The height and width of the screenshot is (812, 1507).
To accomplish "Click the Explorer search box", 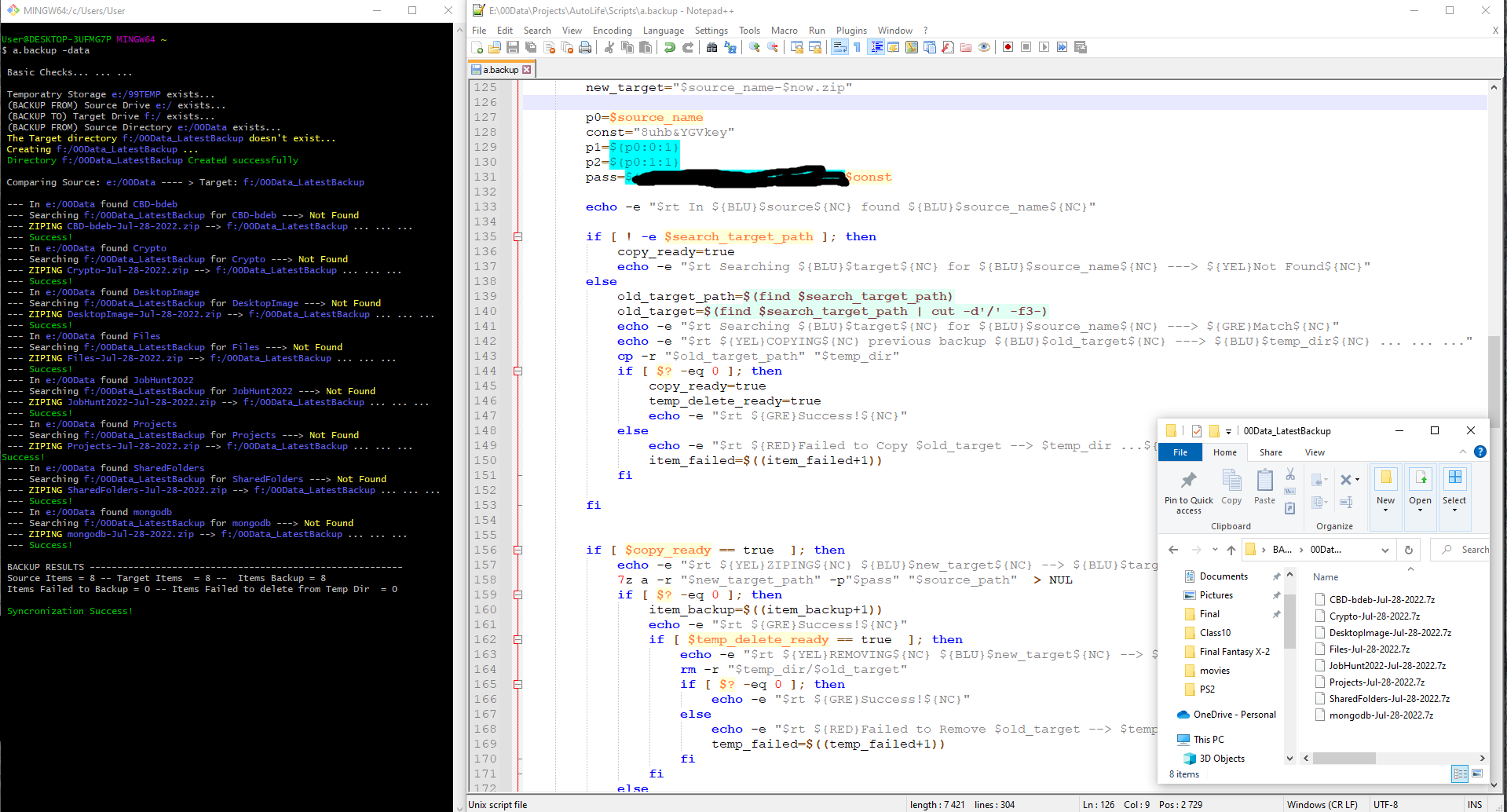I will coord(1460,550).
